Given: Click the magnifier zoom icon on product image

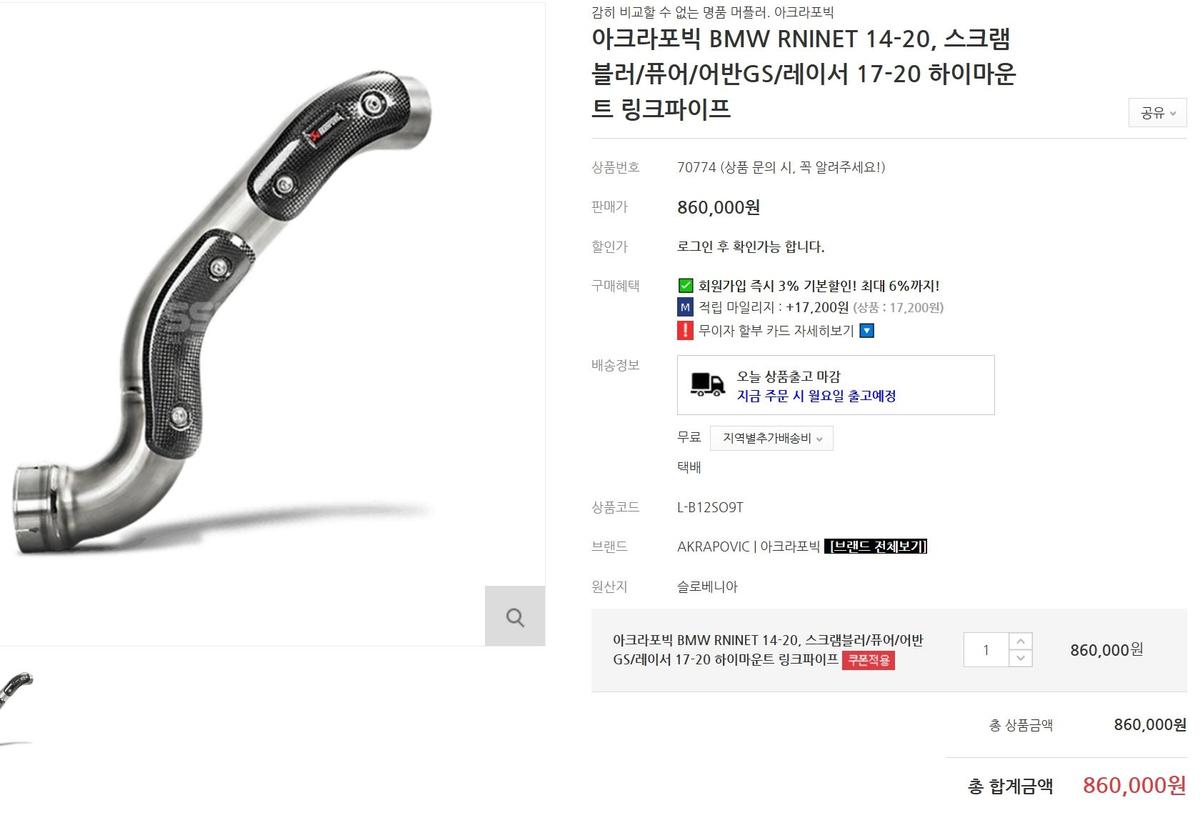Looking at the screenshot, I should coord(515,616).
